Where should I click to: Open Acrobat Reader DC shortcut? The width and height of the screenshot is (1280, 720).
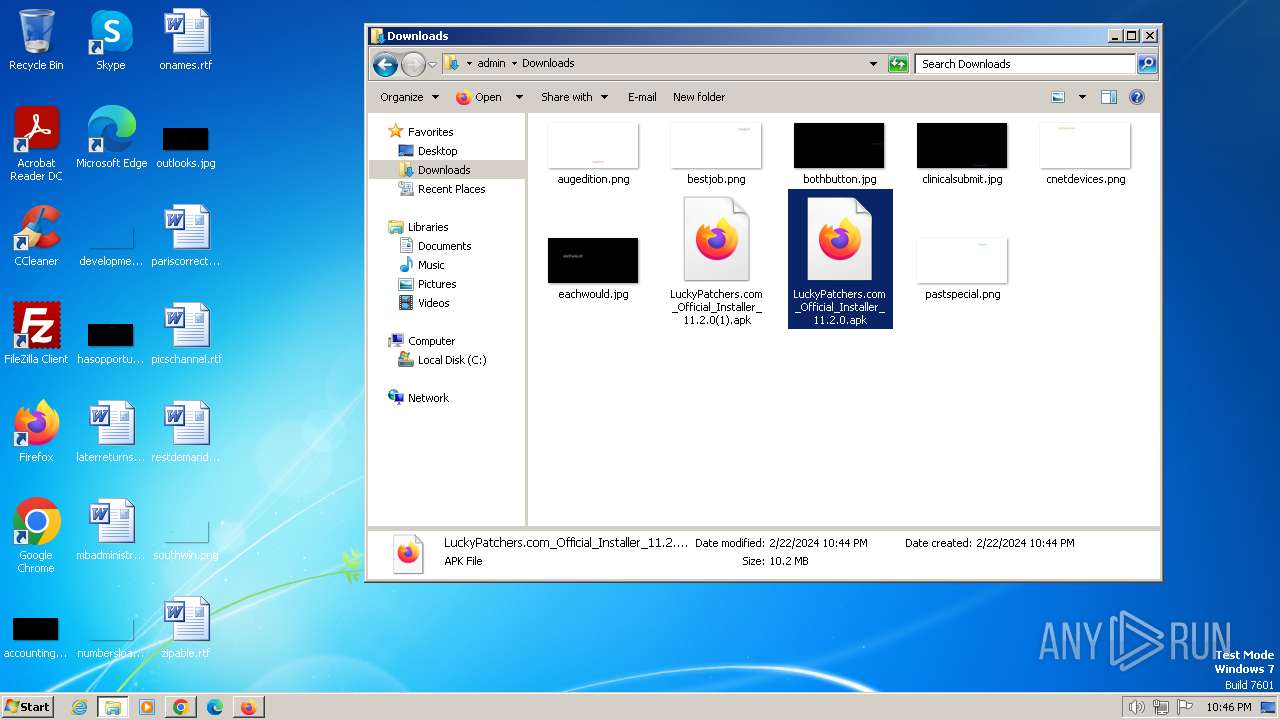coord(36,144)
